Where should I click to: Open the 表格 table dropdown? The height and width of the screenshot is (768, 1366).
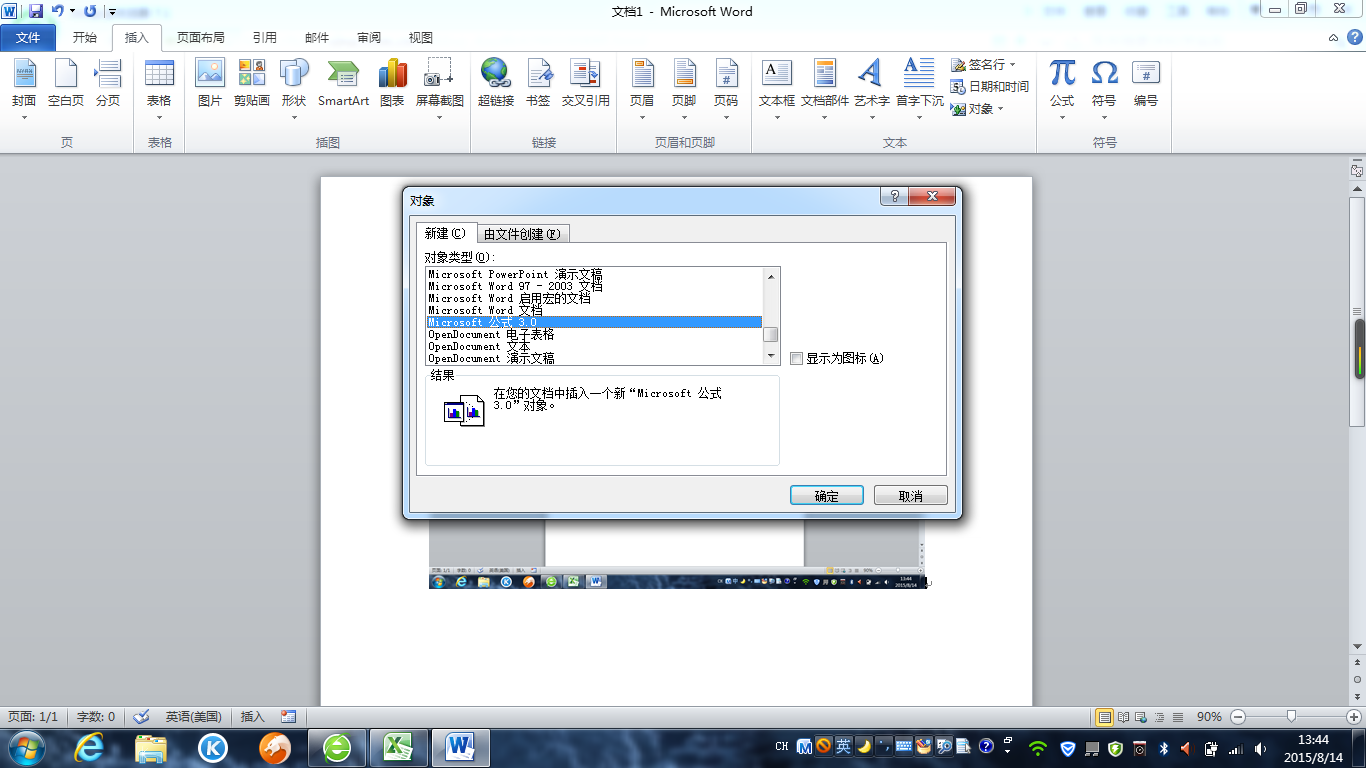159,116
